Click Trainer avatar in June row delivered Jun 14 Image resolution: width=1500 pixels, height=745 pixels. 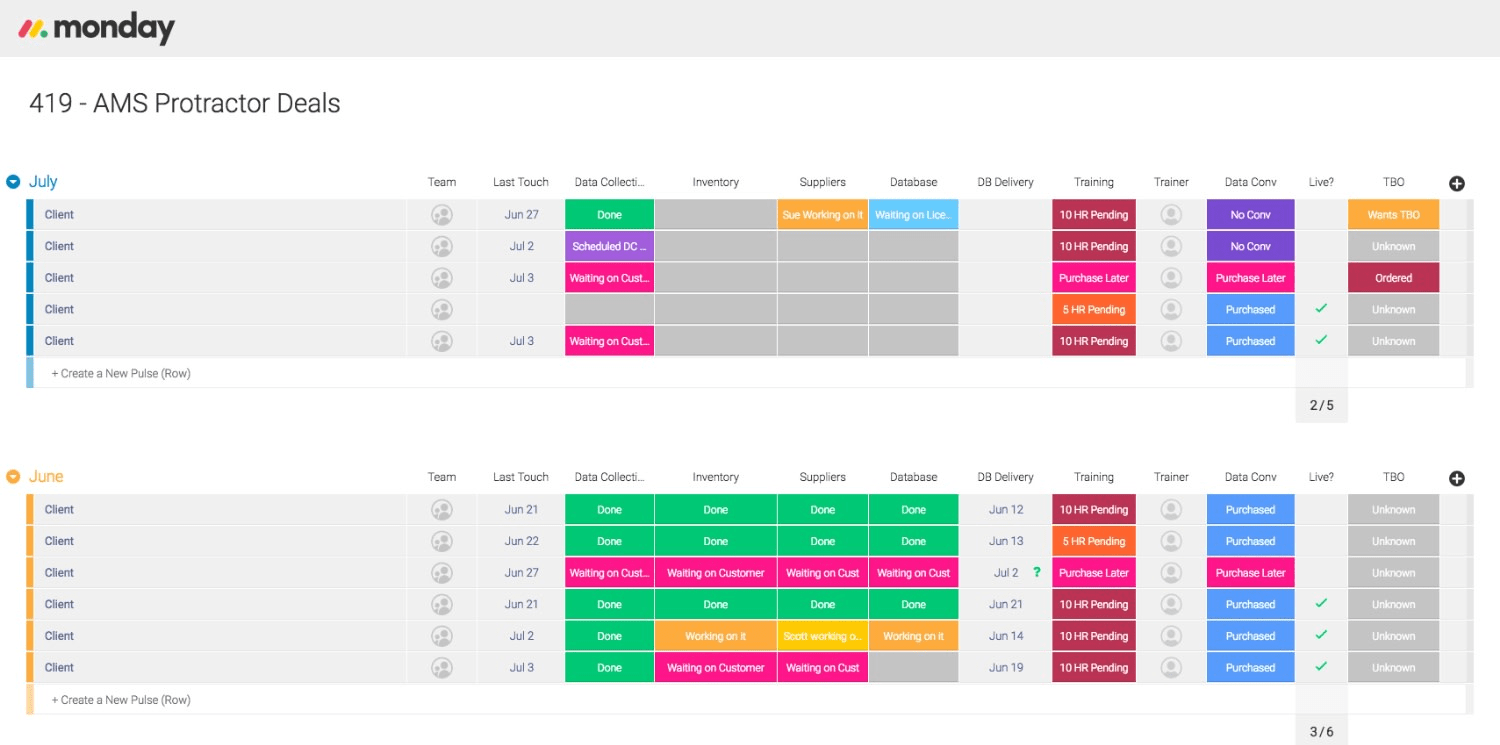[1171, 636]
